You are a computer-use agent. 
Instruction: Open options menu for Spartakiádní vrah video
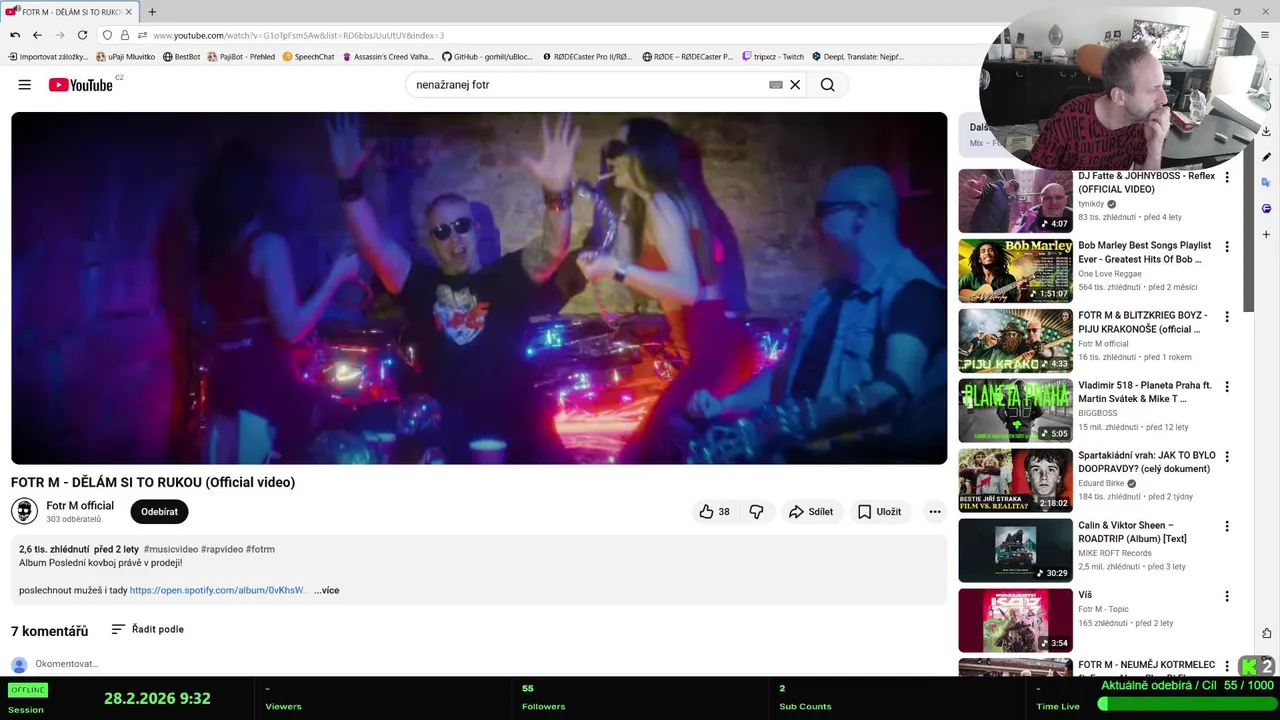(x=1227, y=457)
